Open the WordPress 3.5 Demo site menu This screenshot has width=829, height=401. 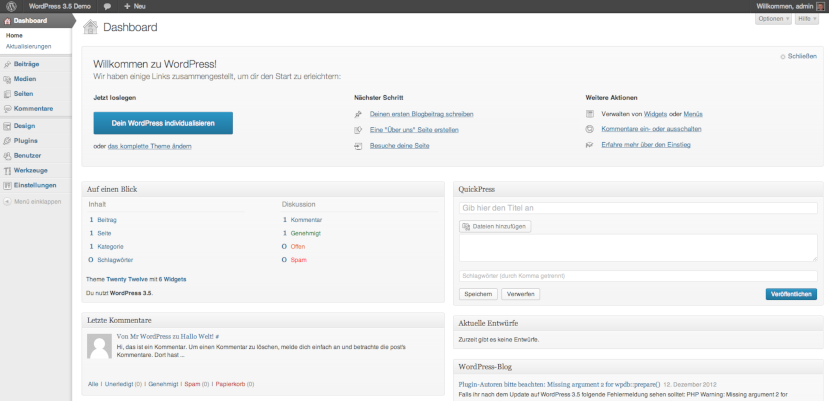[x=60, y=6]
